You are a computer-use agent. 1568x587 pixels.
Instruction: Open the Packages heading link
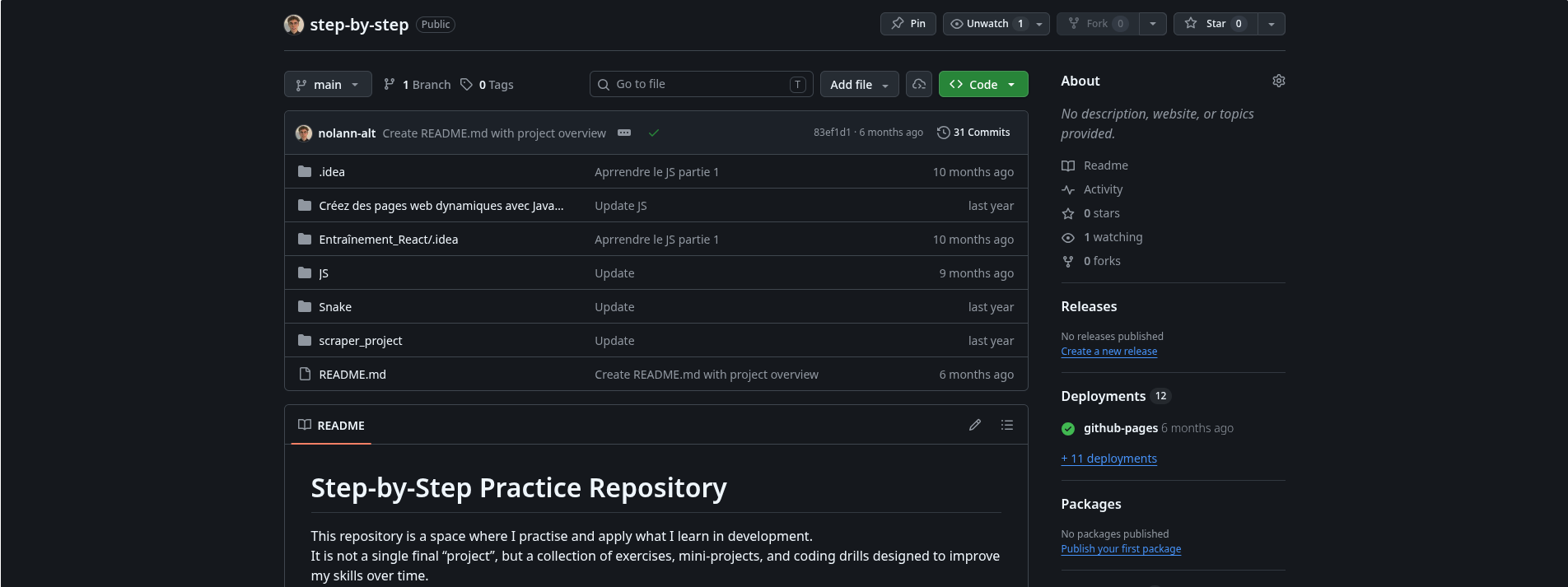pyautogui.click(x=1091, y=504)
